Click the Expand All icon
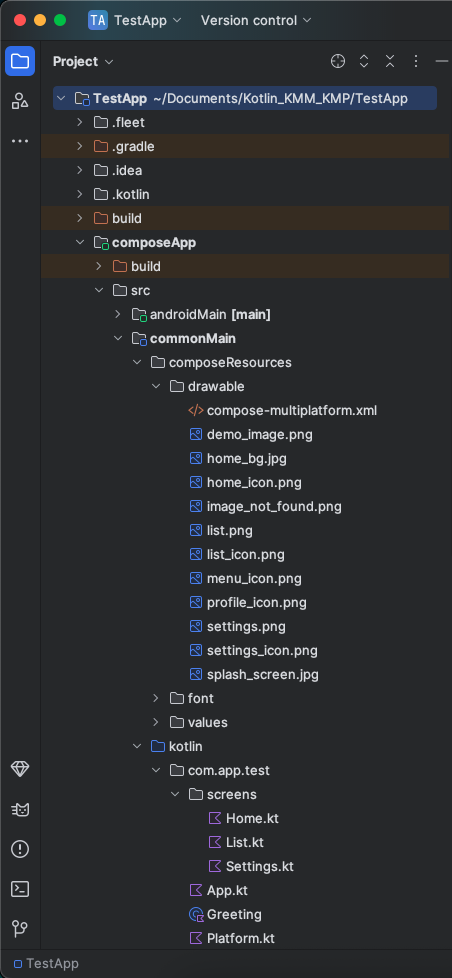The width and height of the screenshot is (452, 978). (364, 61)
